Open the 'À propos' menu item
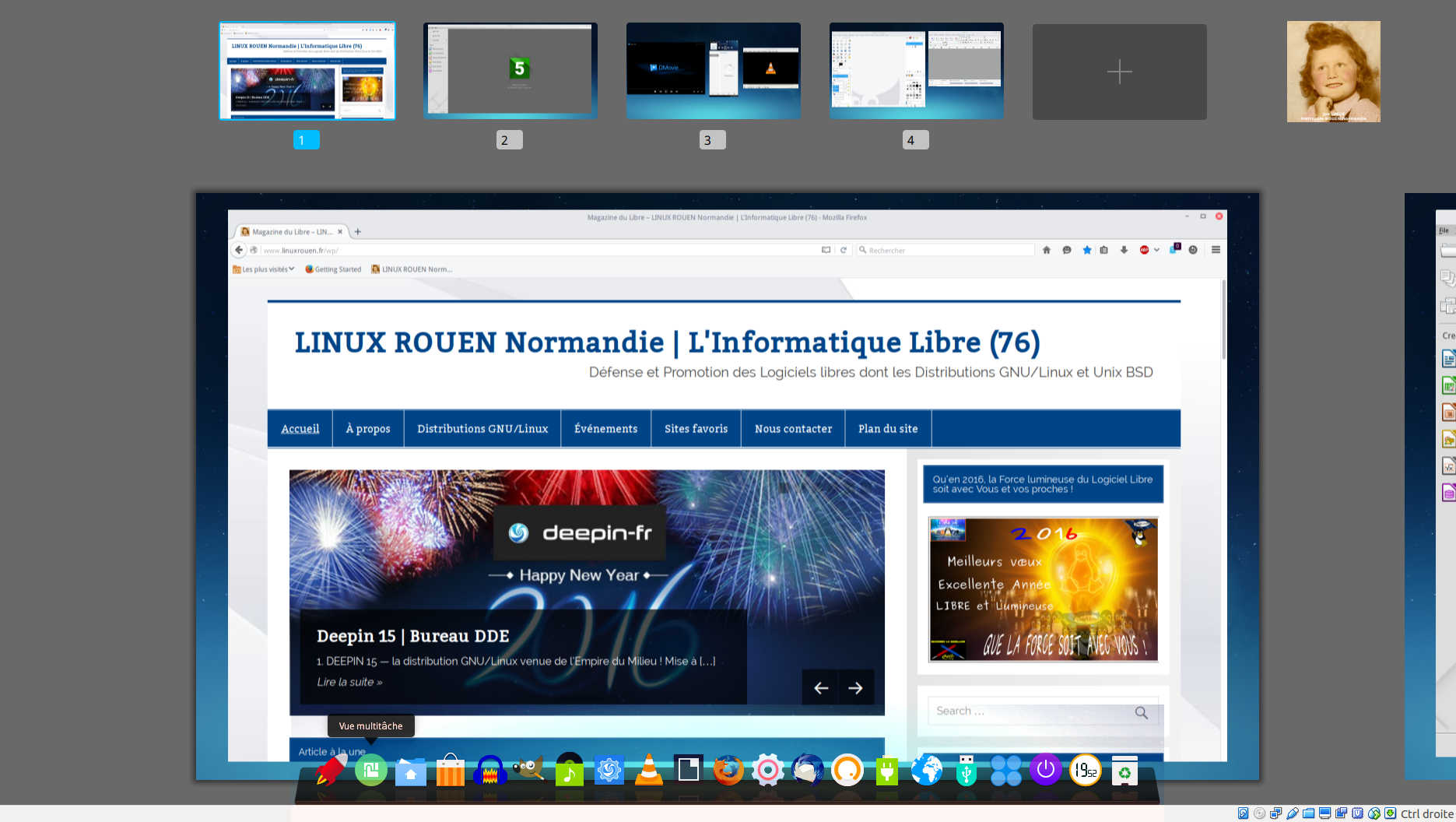The height and width of the screenshot is (822, 1456). pyautogui.click(x=368, y=429)
